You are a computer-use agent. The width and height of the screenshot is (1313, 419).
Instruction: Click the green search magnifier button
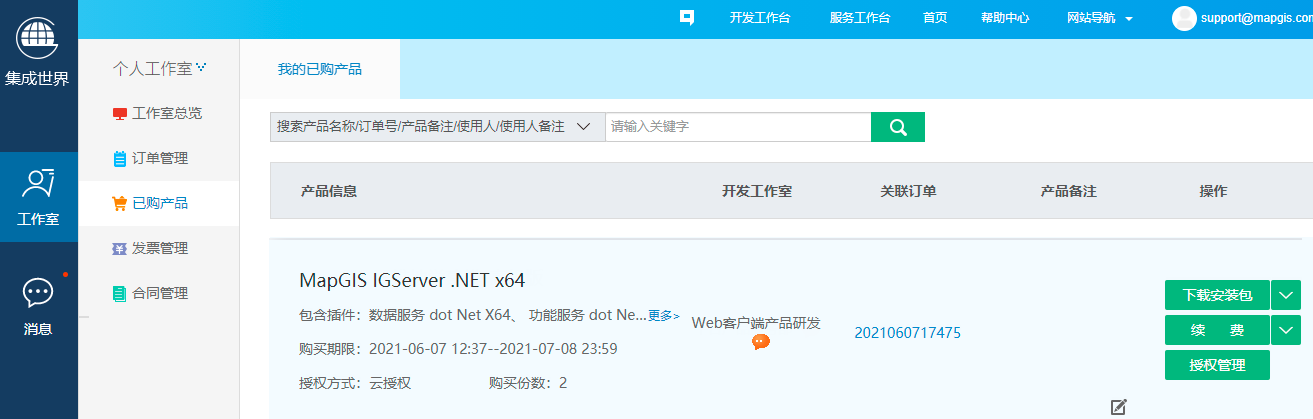pos(898,127)
